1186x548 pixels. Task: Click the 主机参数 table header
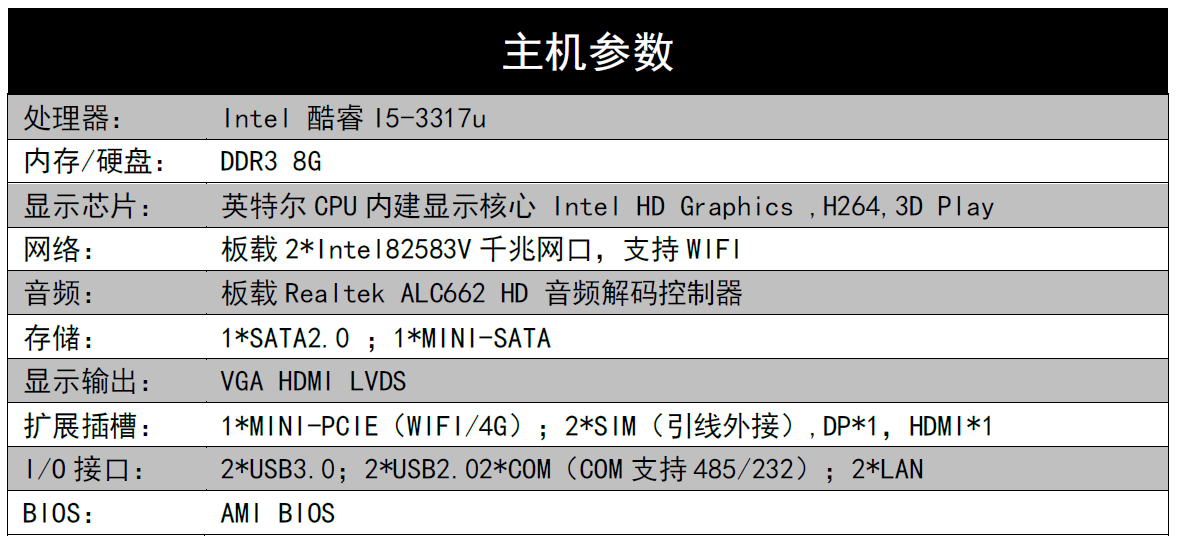(588, 52)
